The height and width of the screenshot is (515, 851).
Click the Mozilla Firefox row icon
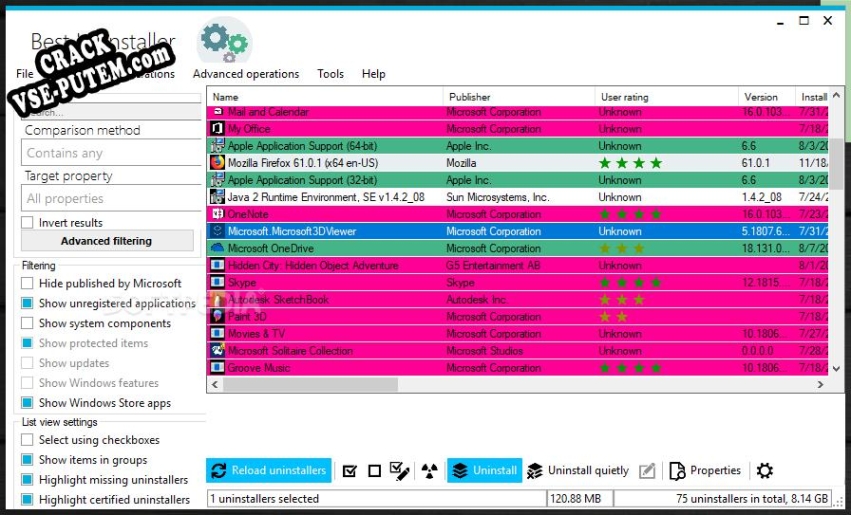coord(217,163)
